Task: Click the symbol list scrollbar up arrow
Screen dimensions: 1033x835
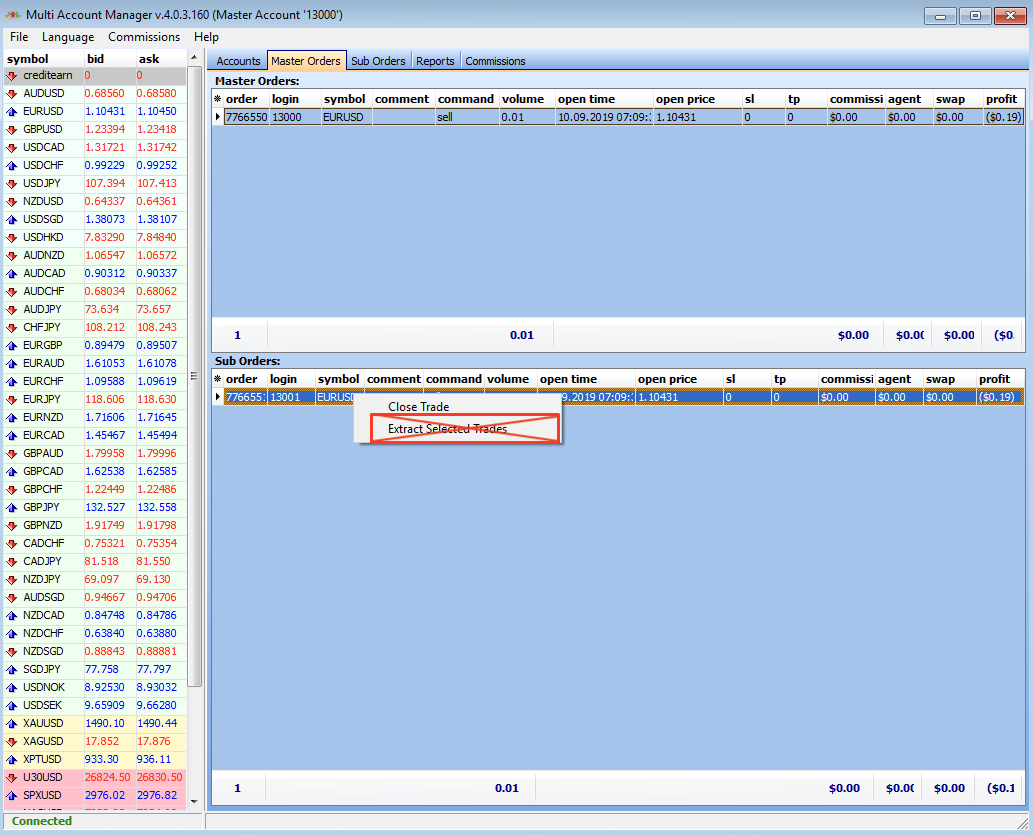Action: pyautogui.click(x=194, y=58)
